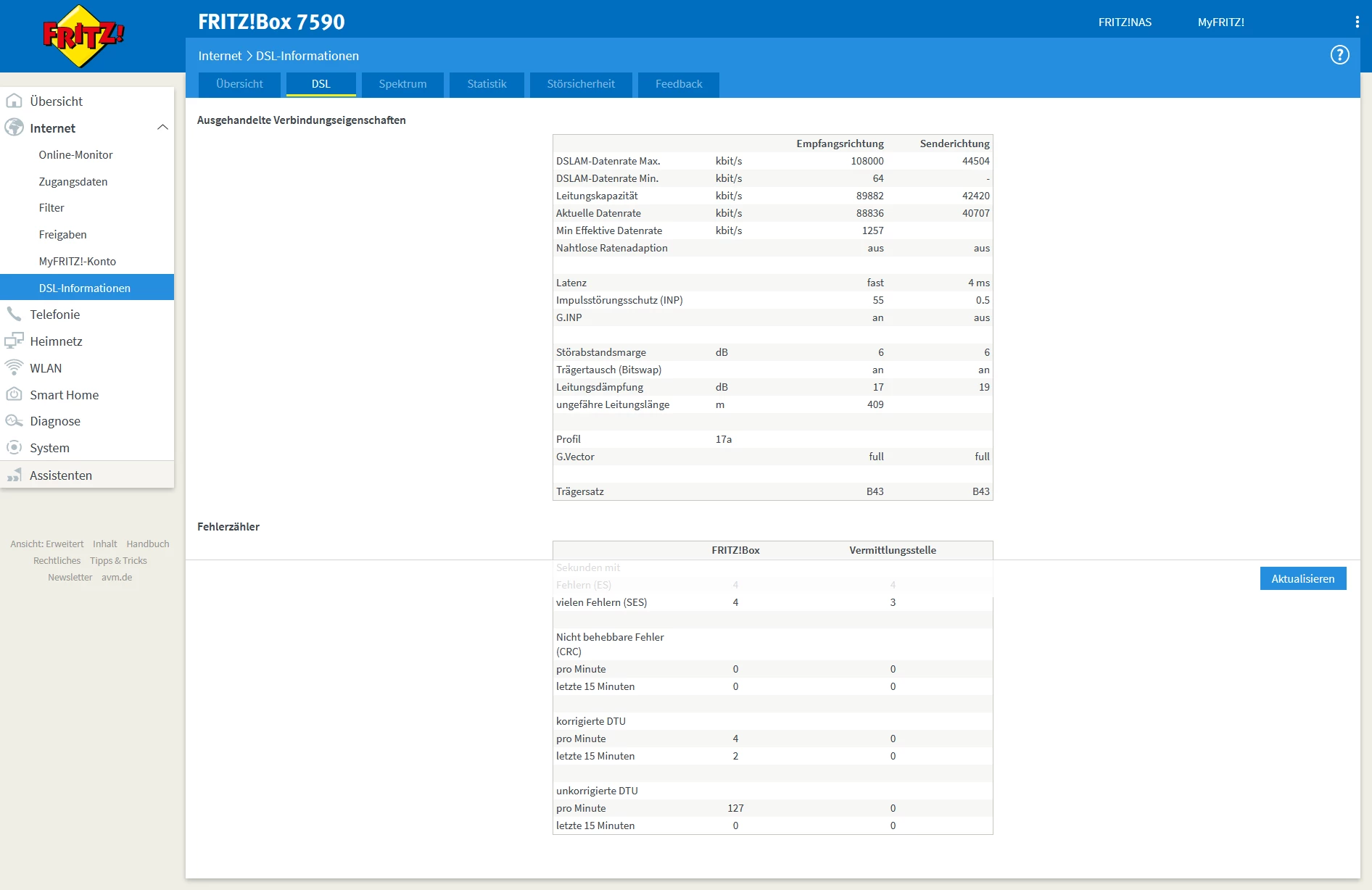Click the 108000 DSLAM max value
Viewport: 1372px width, 890px height.
(867, 161)
